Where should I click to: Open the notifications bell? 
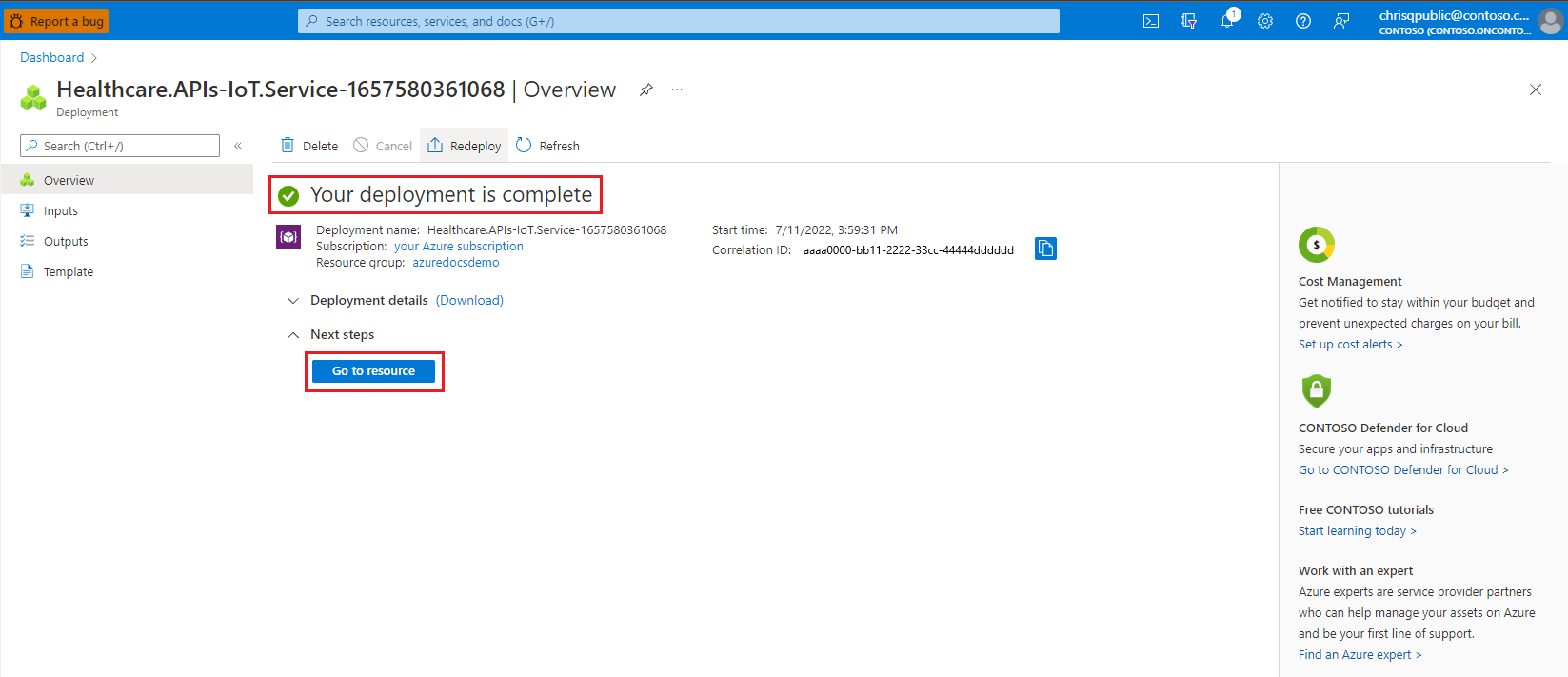[x=1228, y=20]
